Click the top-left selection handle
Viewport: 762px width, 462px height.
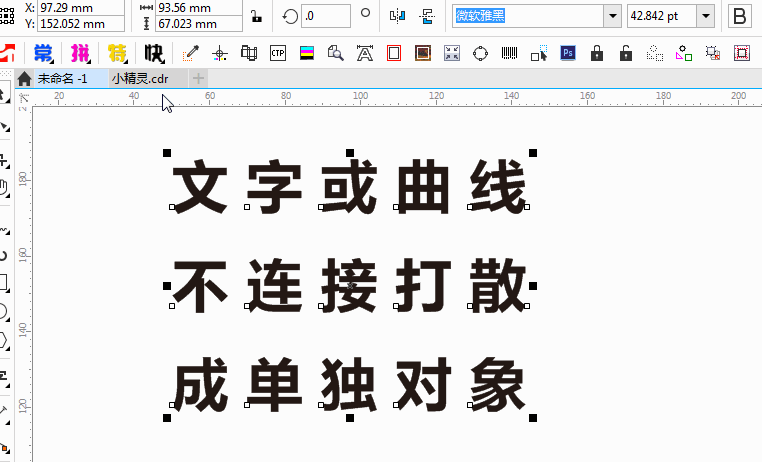pos(167,154)
